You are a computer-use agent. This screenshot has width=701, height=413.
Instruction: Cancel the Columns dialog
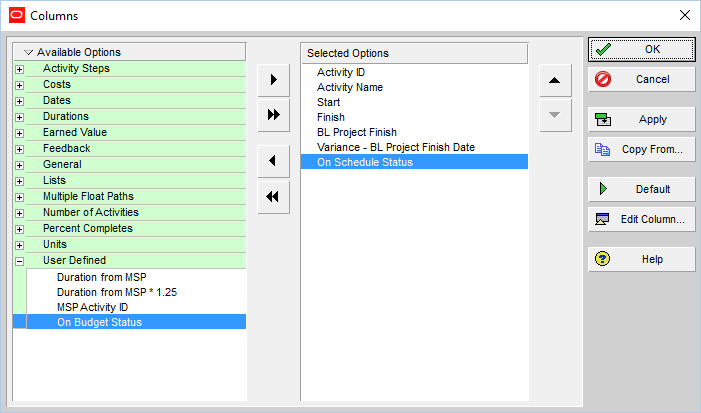641,79
